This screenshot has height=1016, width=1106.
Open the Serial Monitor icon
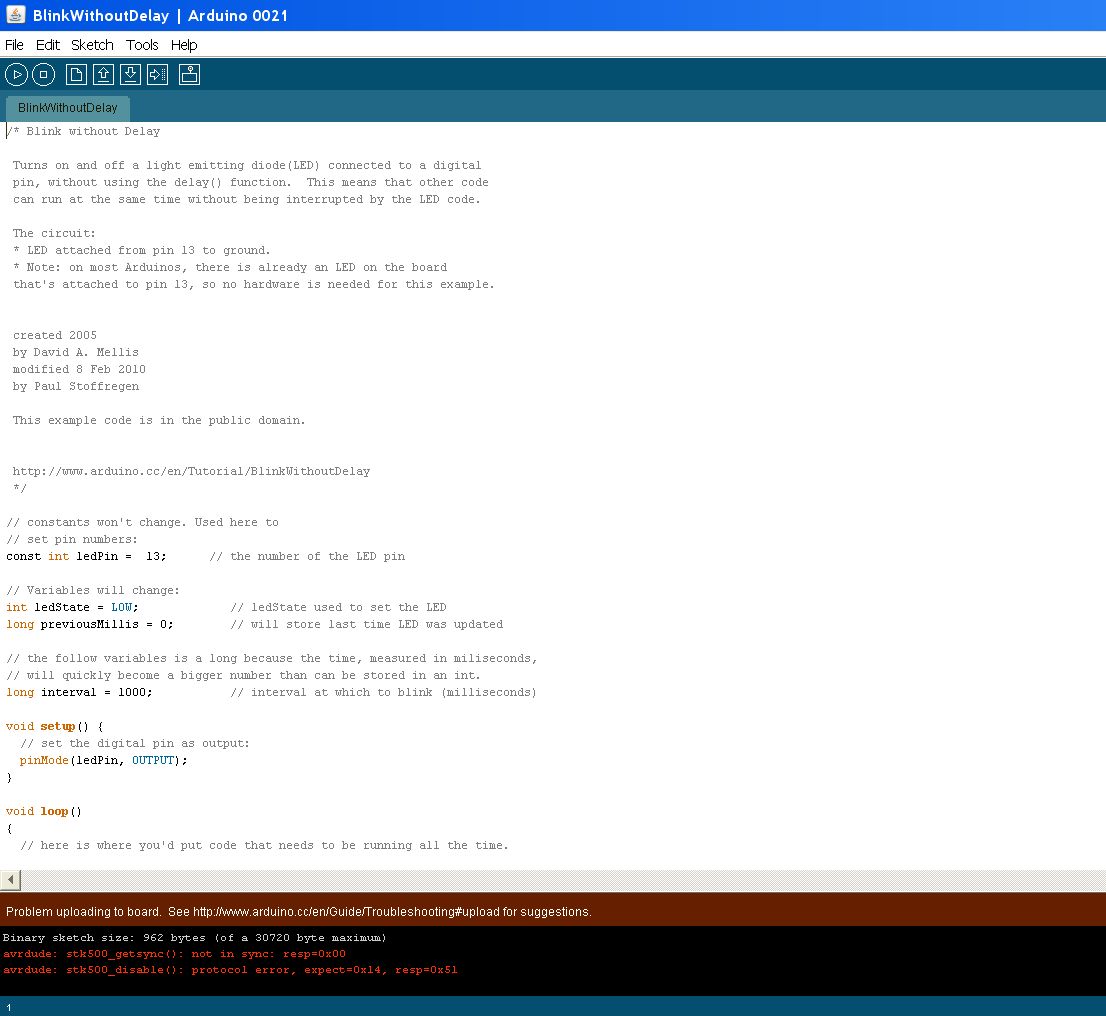coord(189,74)
